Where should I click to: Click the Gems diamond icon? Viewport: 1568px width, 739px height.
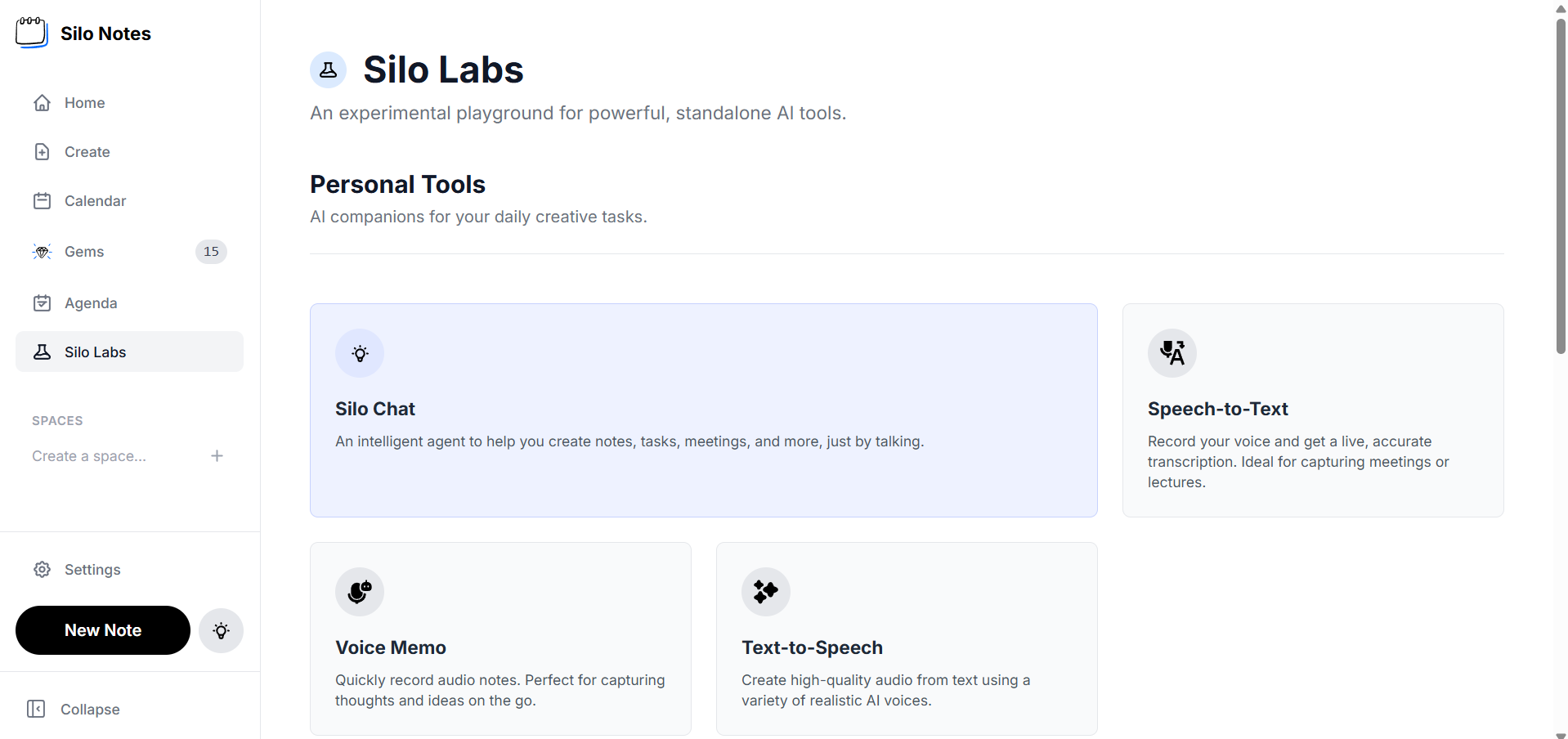(43, 252)
